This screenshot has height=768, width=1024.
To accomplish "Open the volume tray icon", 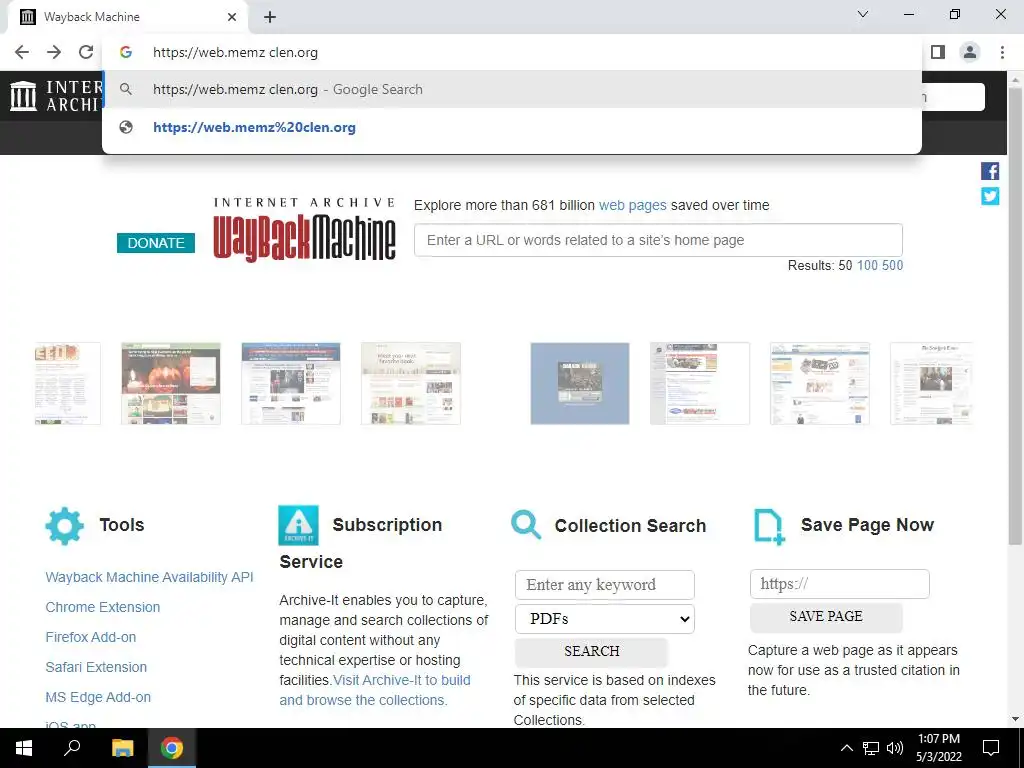I will pyautogui.click(x=895, y=748).
